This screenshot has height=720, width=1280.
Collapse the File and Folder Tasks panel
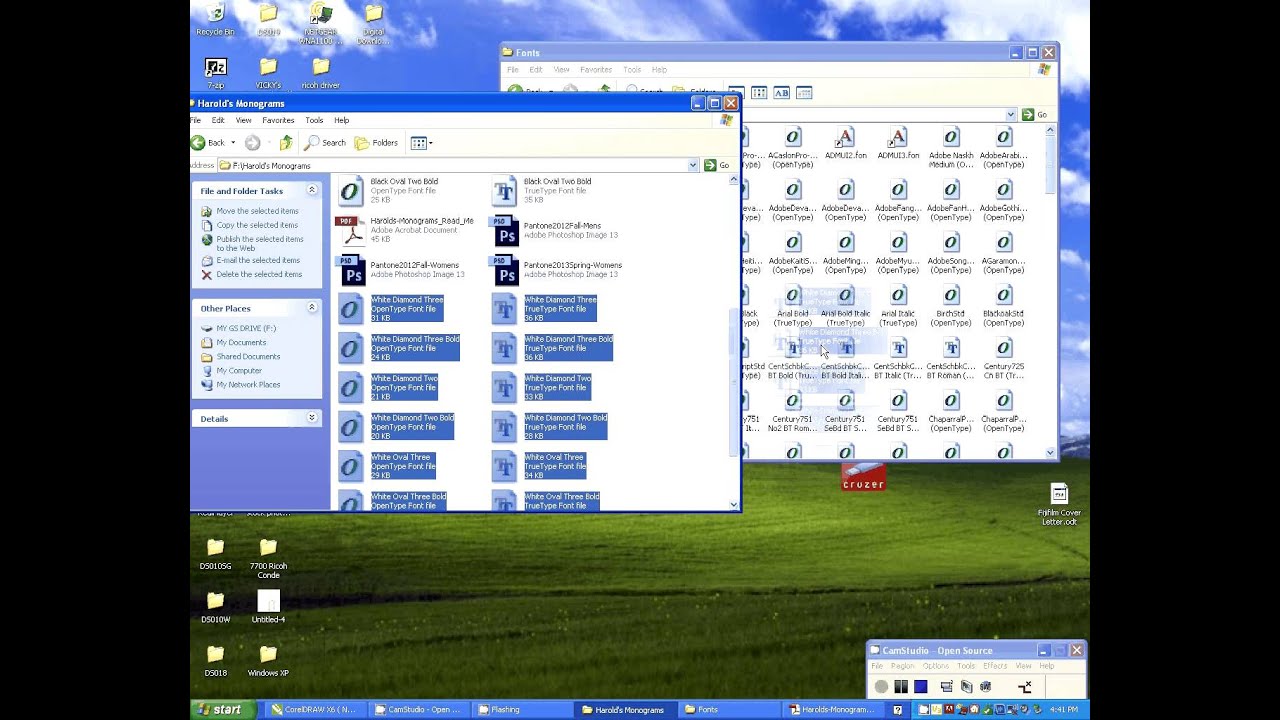(312, 190)
